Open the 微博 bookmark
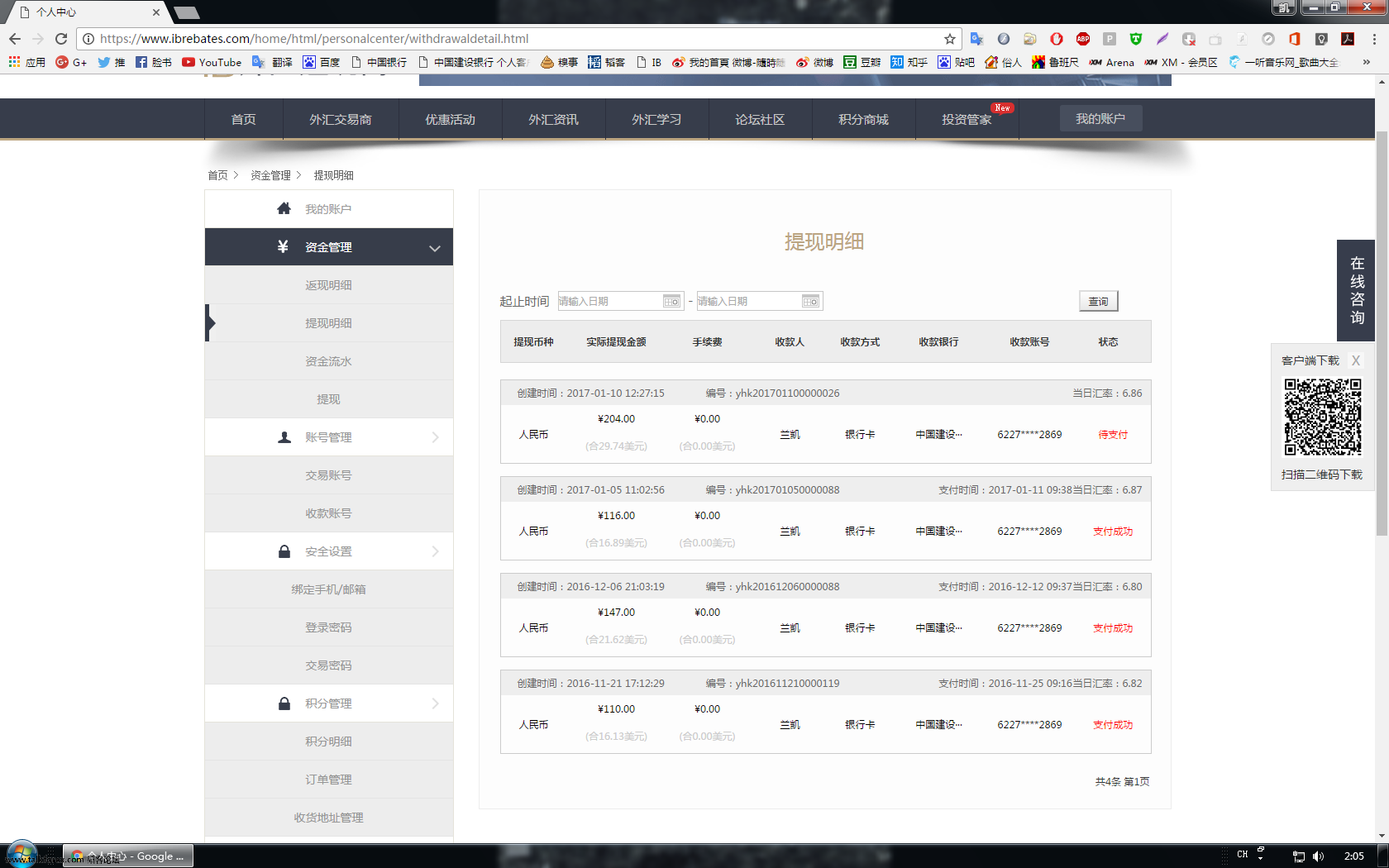The image size is (1389, 868). coord(814,62)
